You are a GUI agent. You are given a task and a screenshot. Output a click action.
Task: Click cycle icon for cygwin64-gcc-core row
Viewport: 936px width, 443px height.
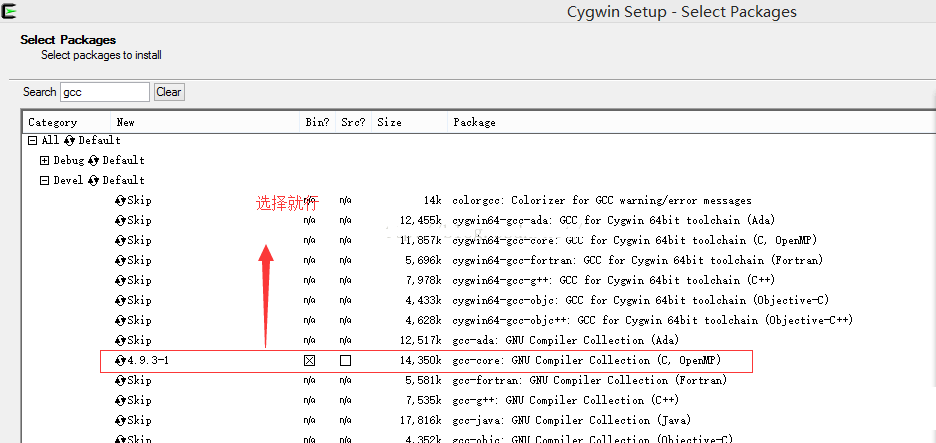click(120, 241)
